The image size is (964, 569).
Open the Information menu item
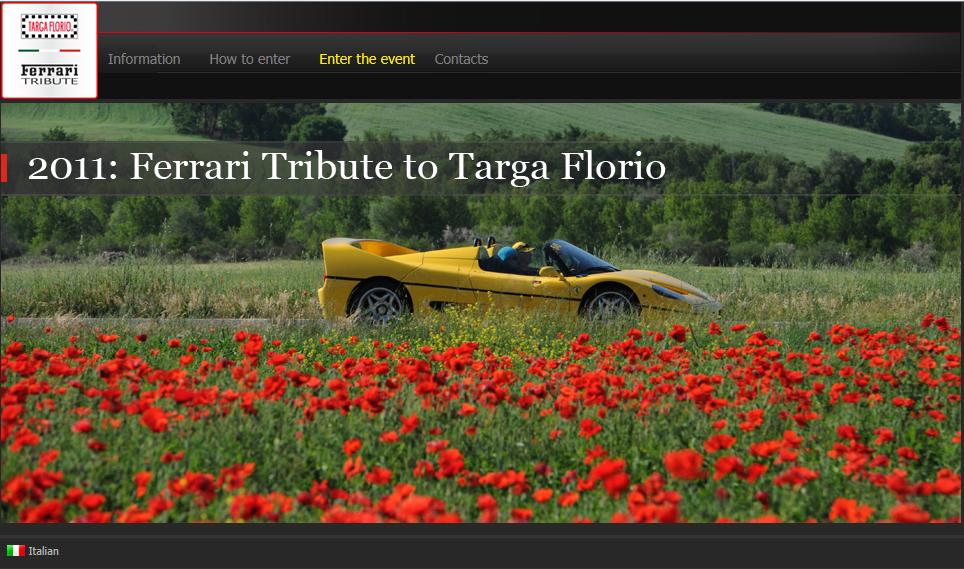(x=144, y=59)
